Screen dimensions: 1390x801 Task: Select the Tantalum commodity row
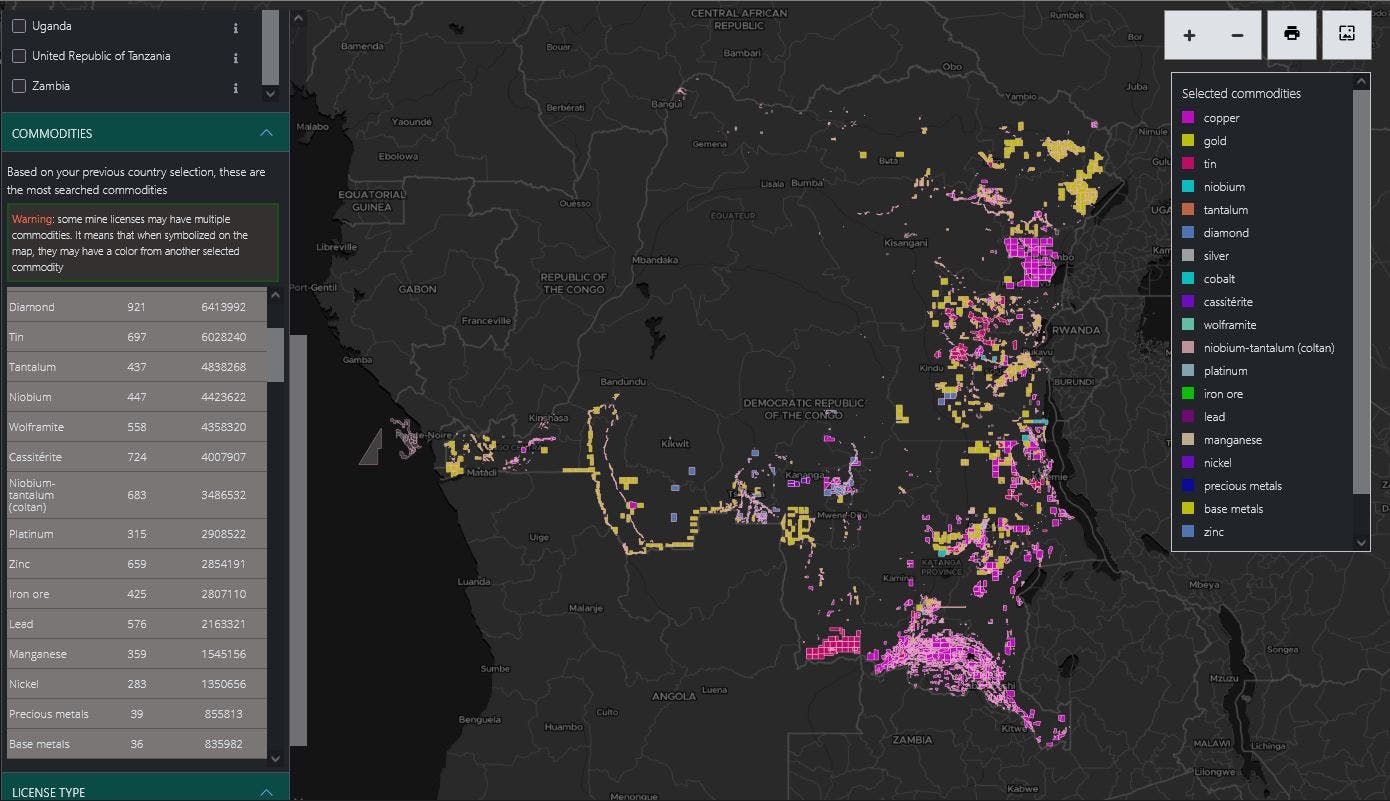[136, 367]
